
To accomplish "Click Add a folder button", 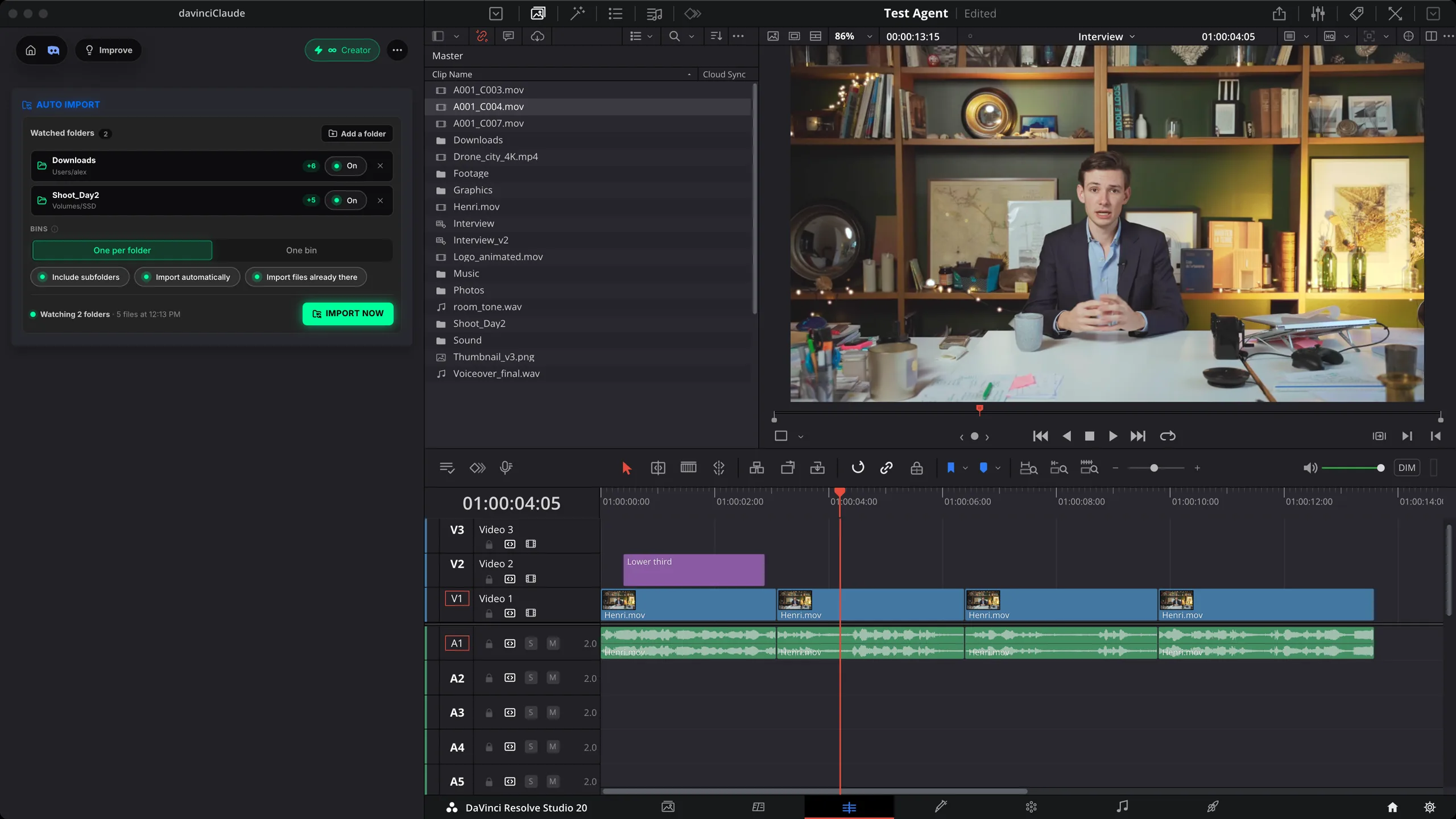I will 357,134.
